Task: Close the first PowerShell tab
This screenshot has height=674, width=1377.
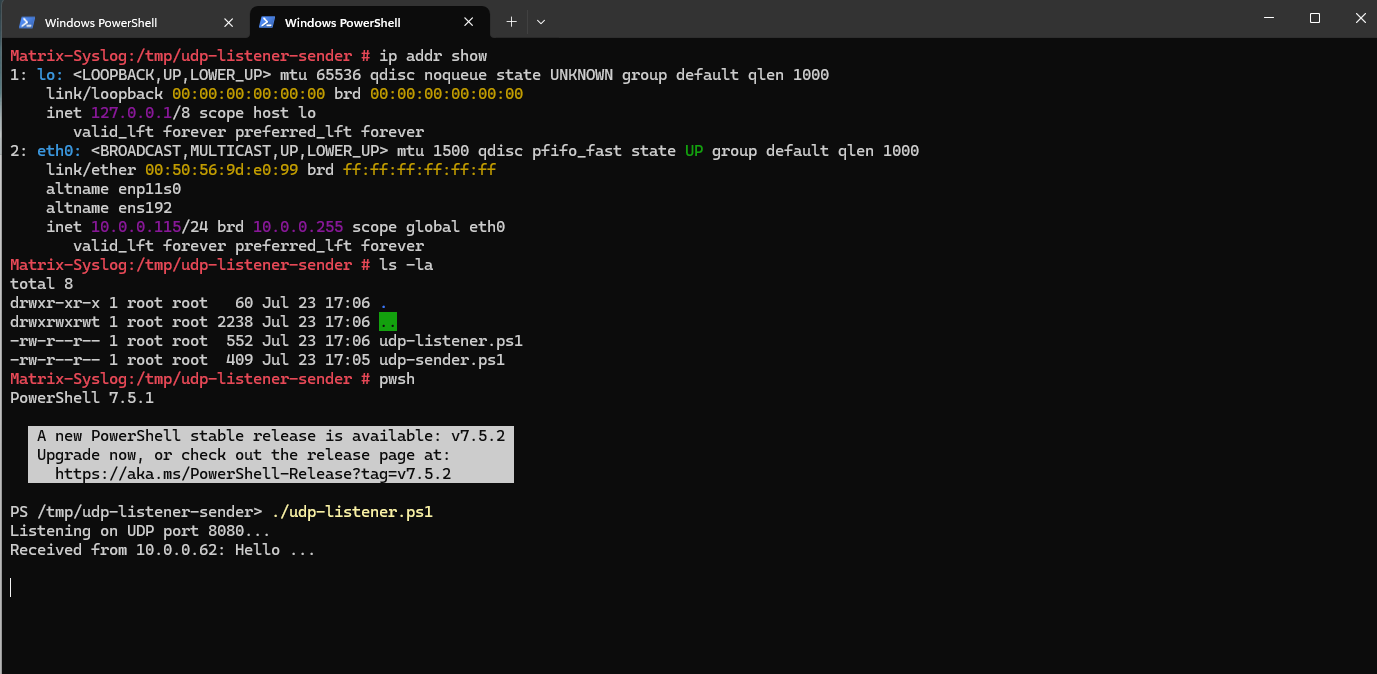Action: pos(229,22)
